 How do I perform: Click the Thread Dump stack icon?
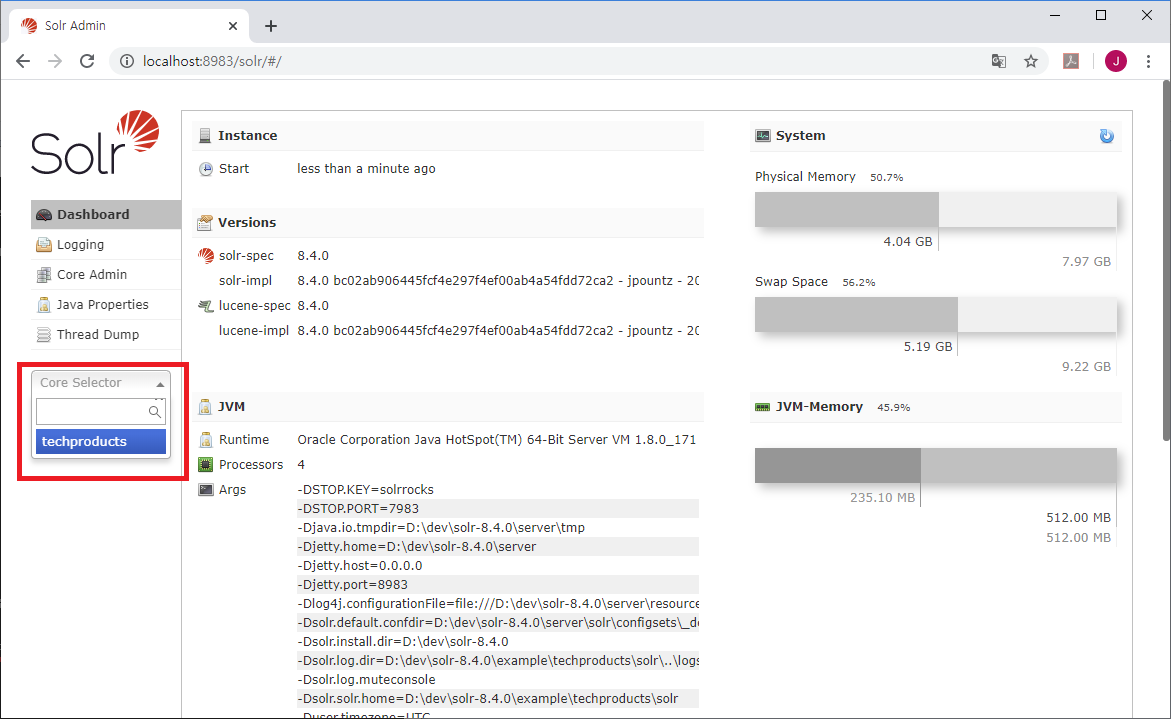point(44,334)
